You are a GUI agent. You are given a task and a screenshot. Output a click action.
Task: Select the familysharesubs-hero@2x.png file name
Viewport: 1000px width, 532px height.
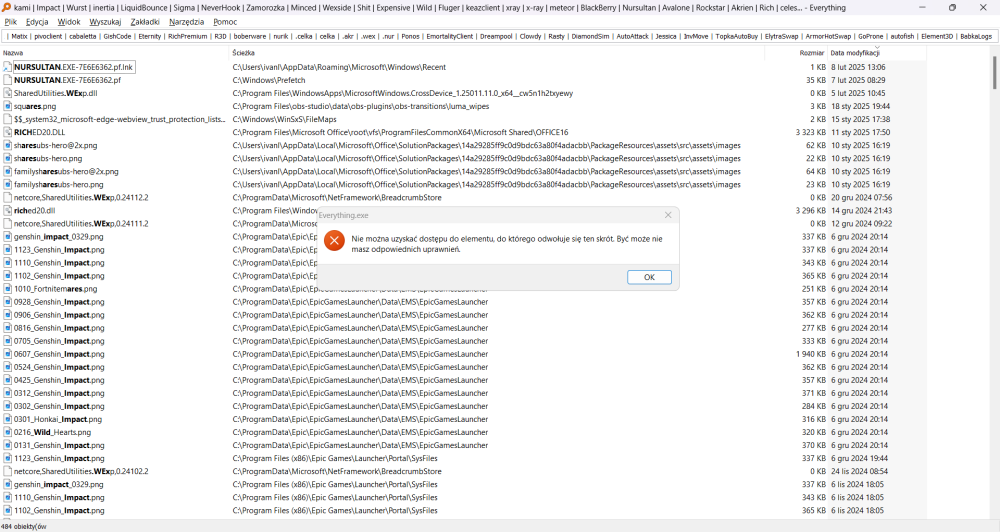(66, 172)
